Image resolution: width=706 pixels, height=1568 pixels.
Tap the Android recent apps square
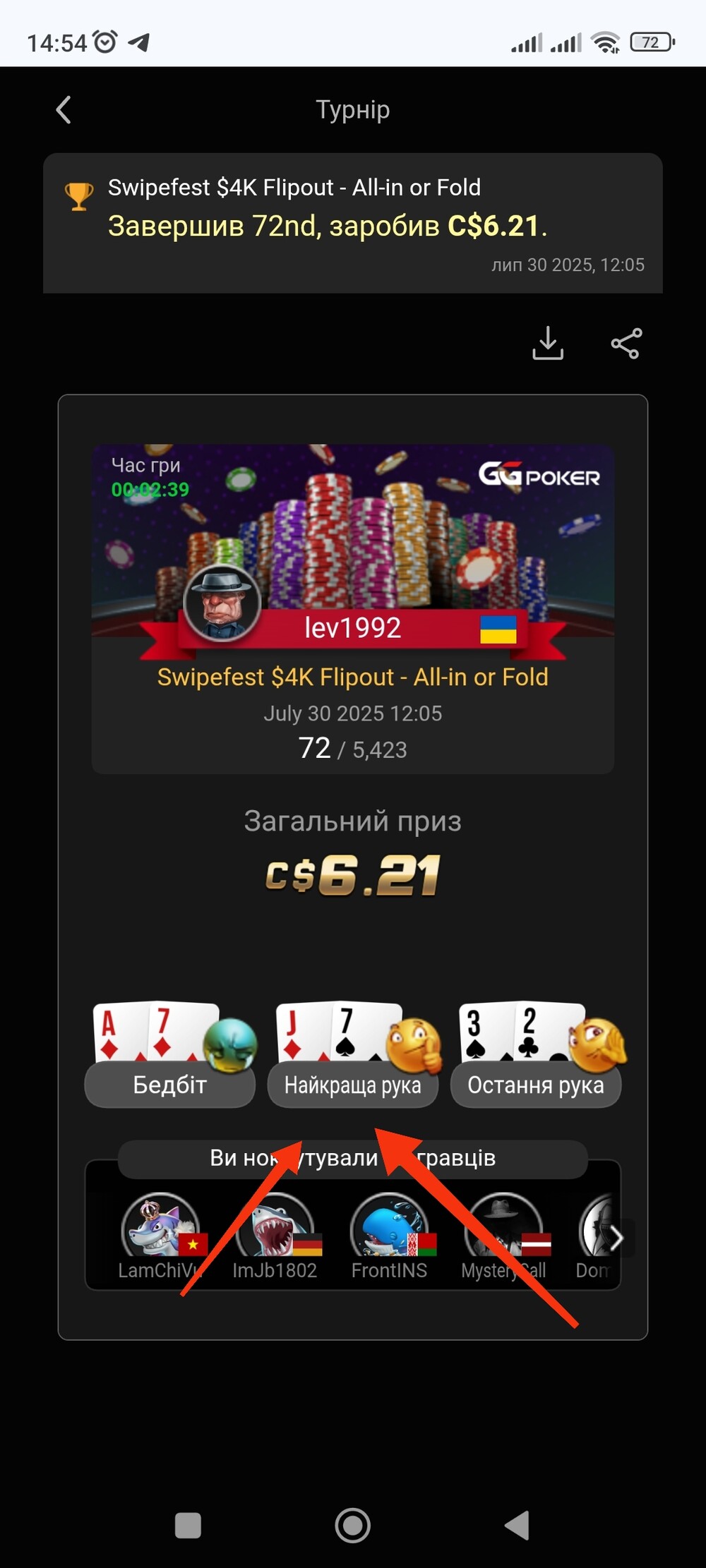(x=188, y=1526)
